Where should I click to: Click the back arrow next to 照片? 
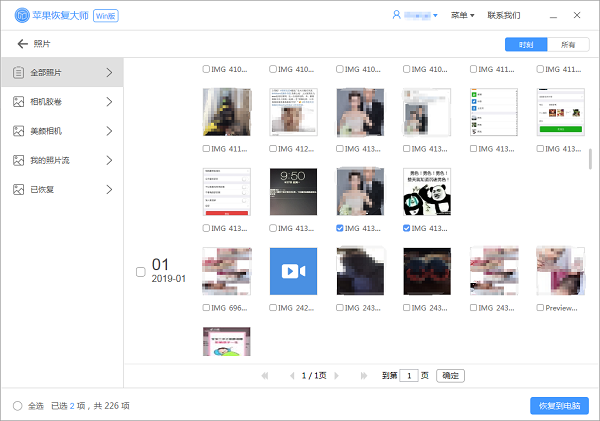pyautogui.click(x=23, y=44)
